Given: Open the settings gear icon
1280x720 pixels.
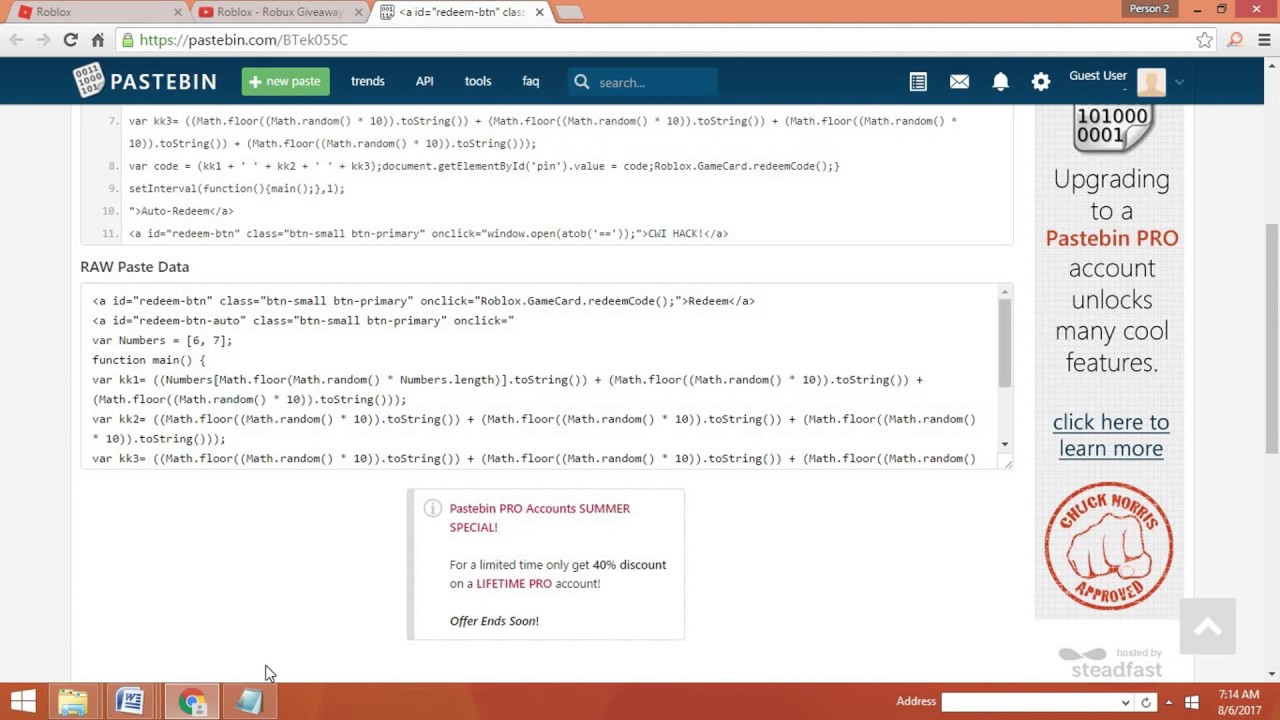Looking at the screenshot, I should coord(1041,82).
